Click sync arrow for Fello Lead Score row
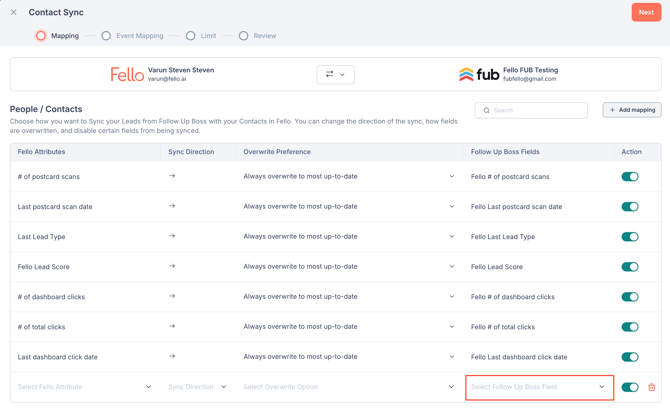Image resolution: width=670 pixels, height=411 pixels. pos(172,266)
